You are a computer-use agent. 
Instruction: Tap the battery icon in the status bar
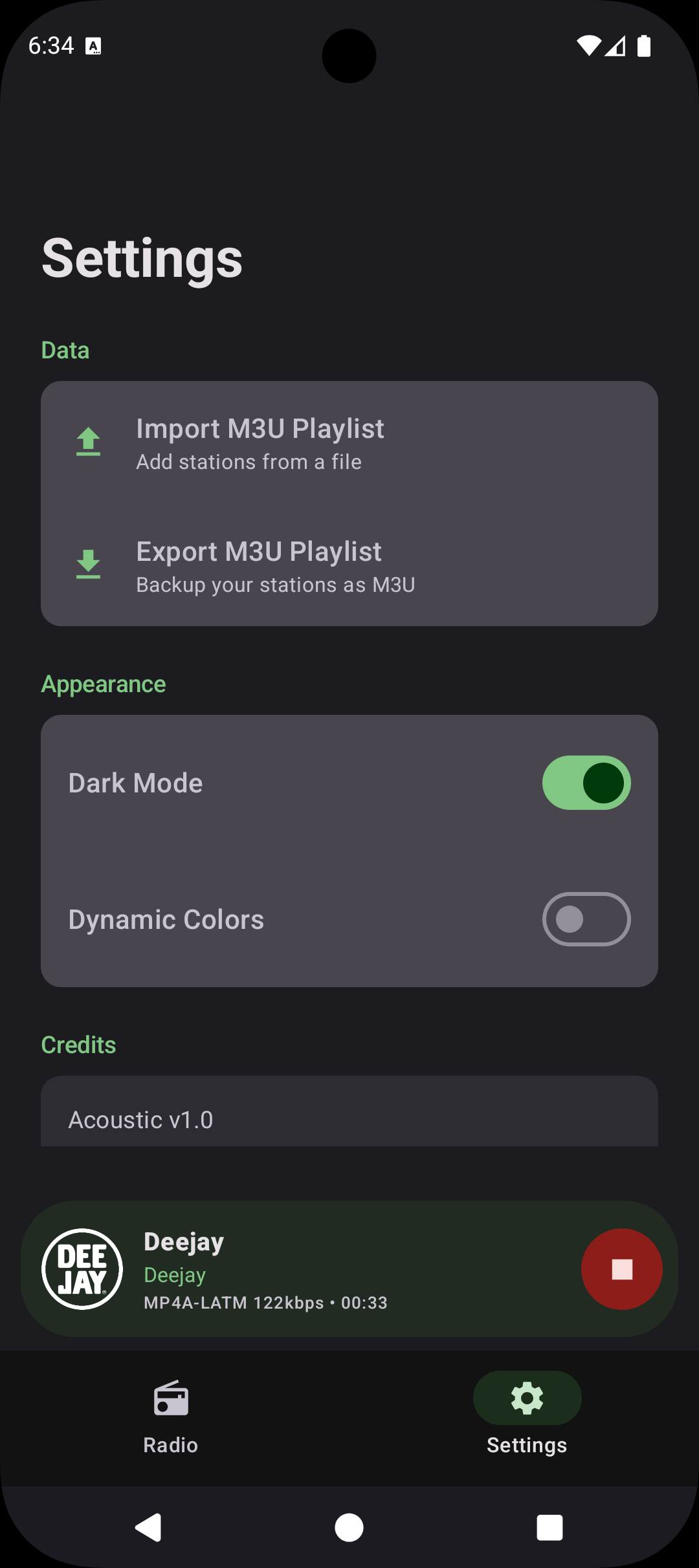pyautogui.click(x=644, y=46)
